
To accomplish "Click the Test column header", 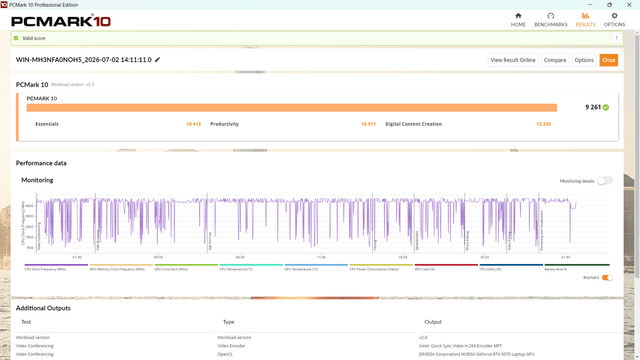I will pos(26,322).
